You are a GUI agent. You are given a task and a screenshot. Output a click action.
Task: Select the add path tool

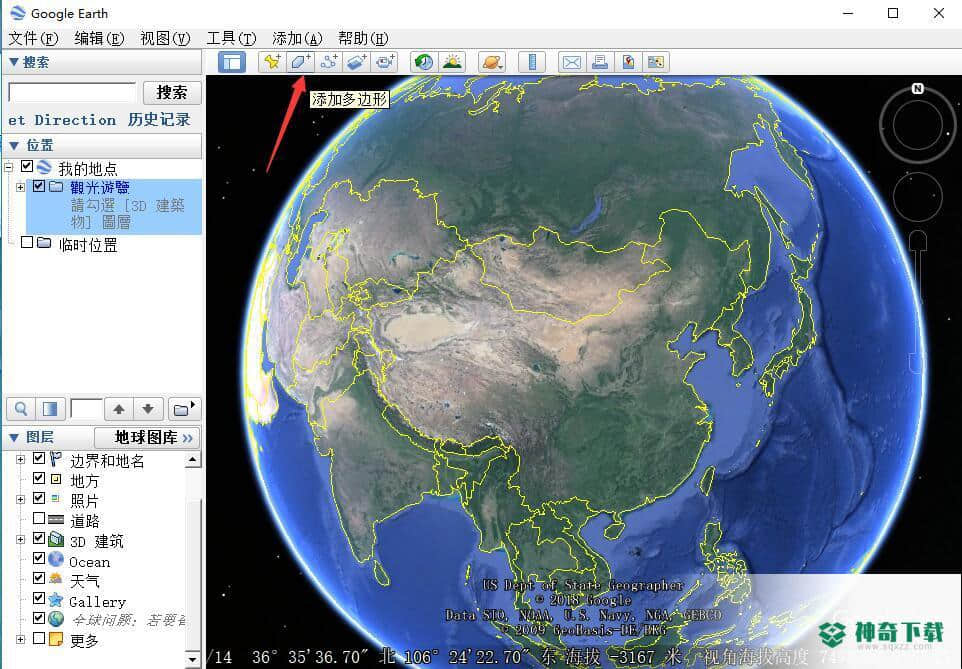[329, 62]
